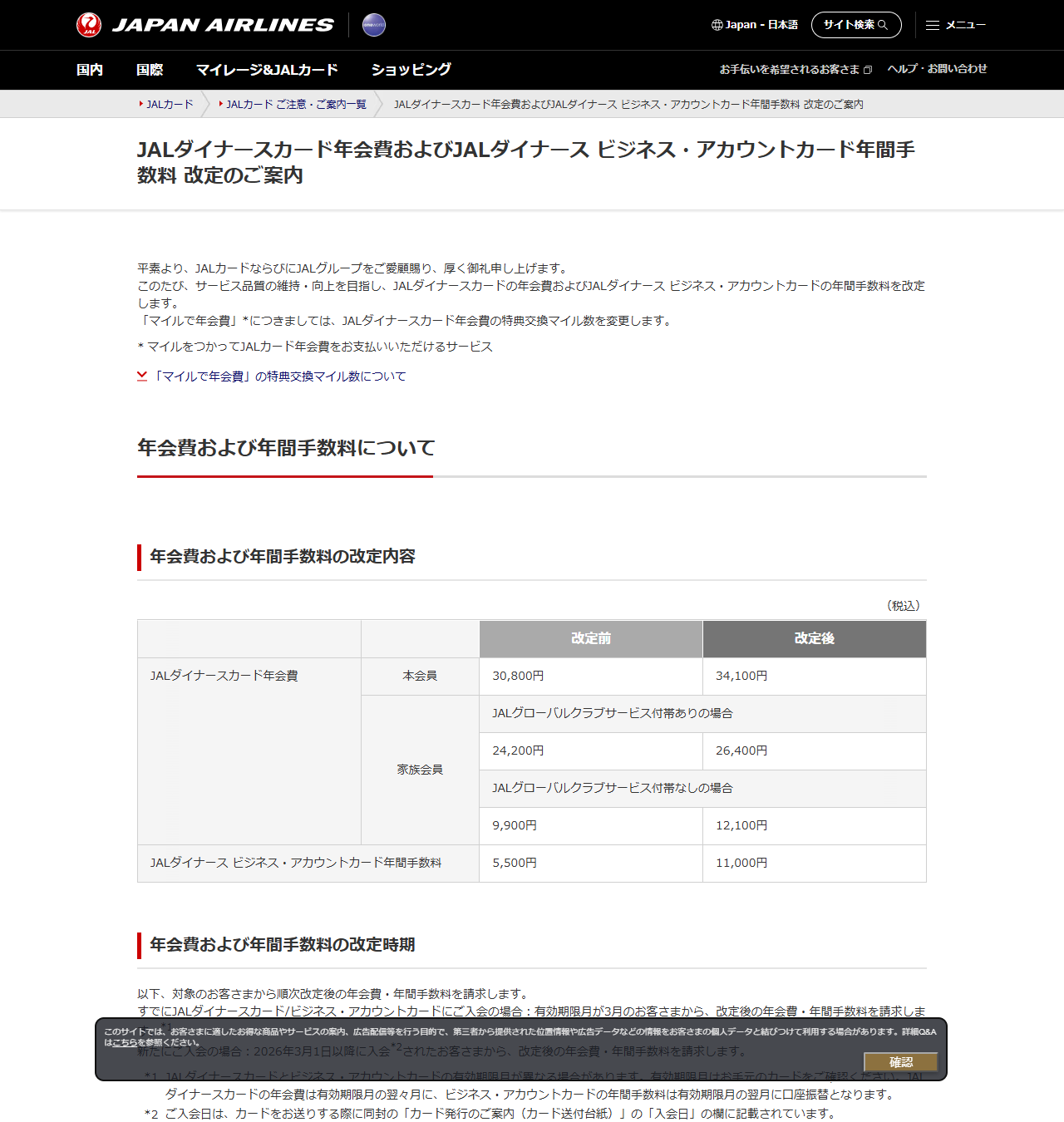
Task: Open the メニュー hamburger menu
Action: tap(956, 25)
